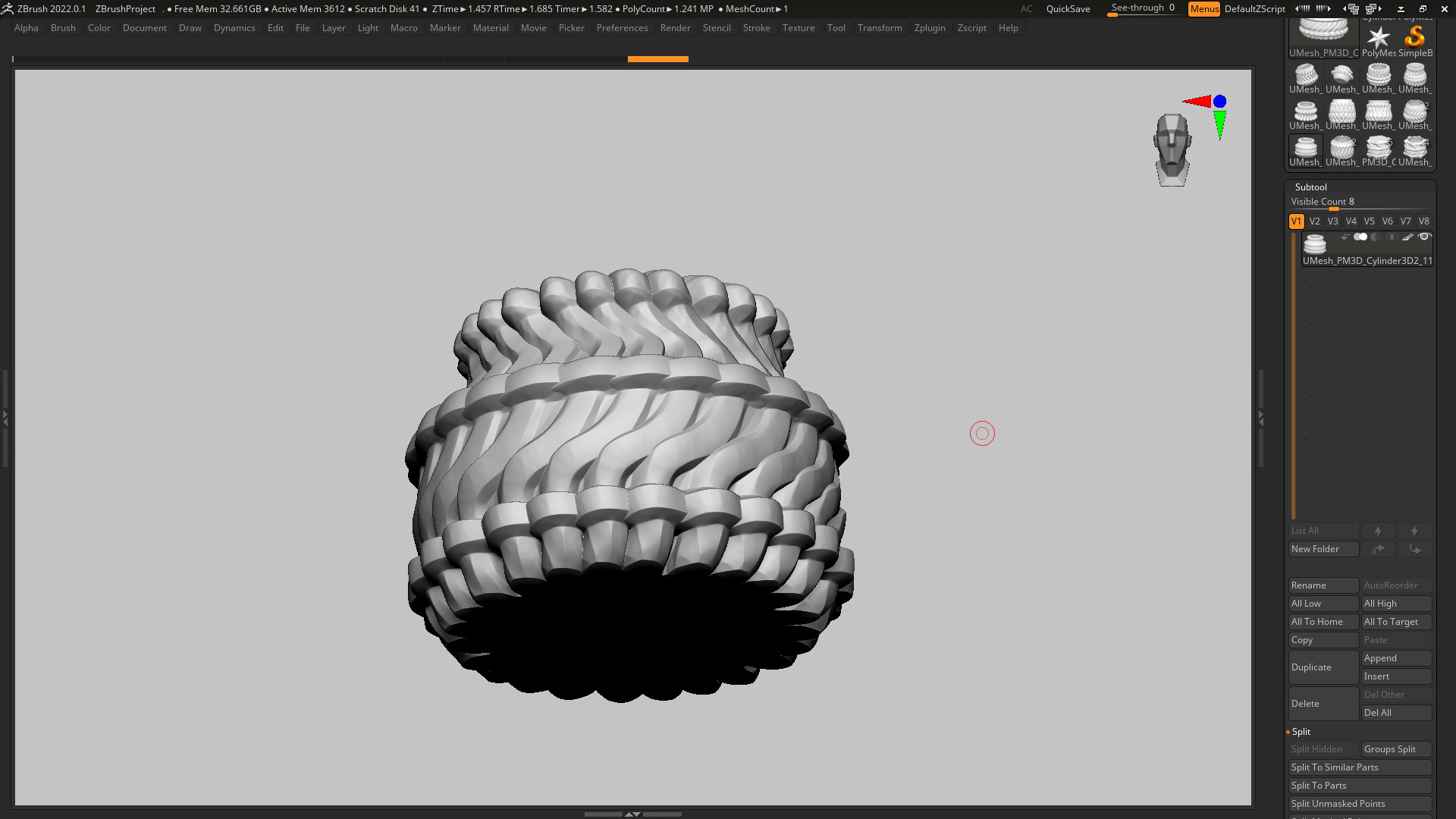Click the Rename subtool button
1456x819 pixels.
pos(1323,585)
